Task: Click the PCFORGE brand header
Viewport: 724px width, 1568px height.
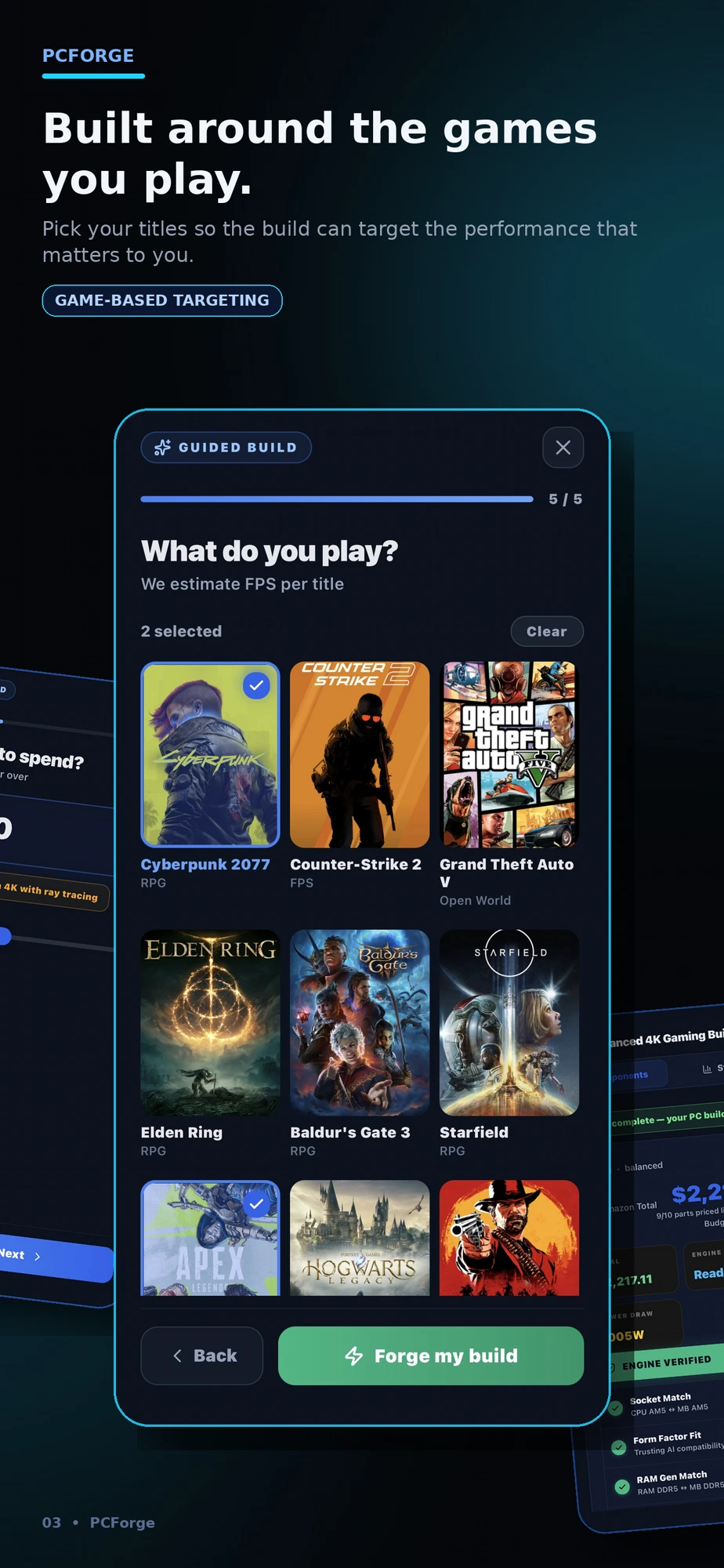Action: (x=88, y=56)
